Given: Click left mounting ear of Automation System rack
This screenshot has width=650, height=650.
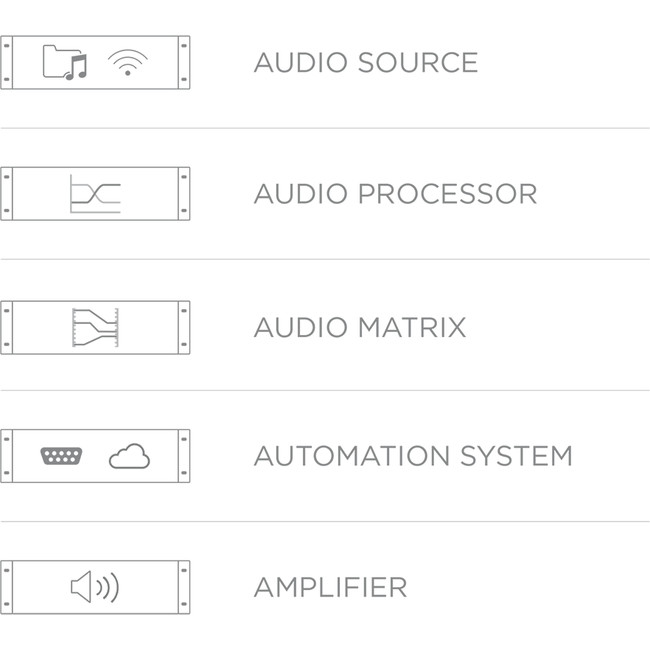Looking at the screenshot, I should click(x=6, y=456).
